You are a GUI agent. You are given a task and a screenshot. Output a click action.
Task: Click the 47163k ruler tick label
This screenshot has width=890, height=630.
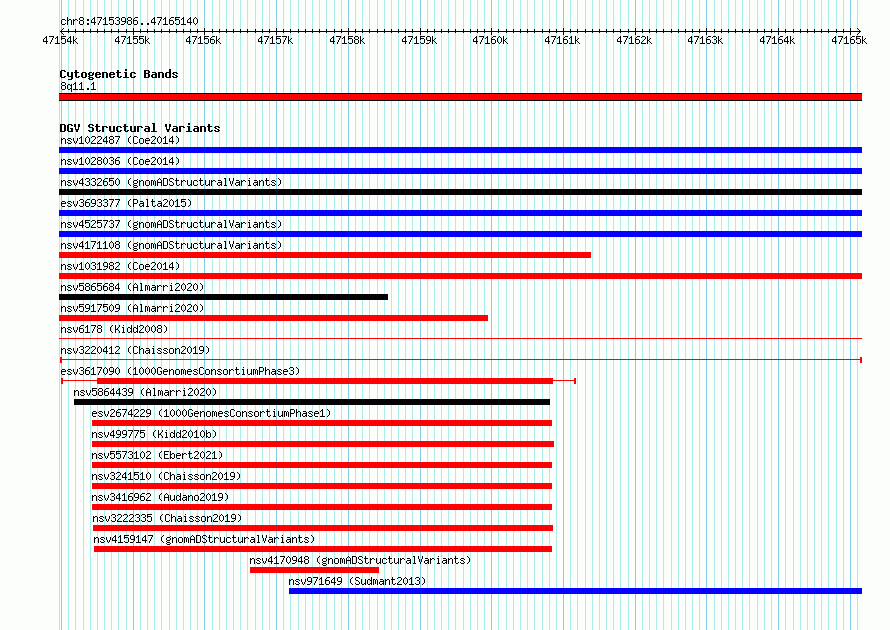click(706, 40)
